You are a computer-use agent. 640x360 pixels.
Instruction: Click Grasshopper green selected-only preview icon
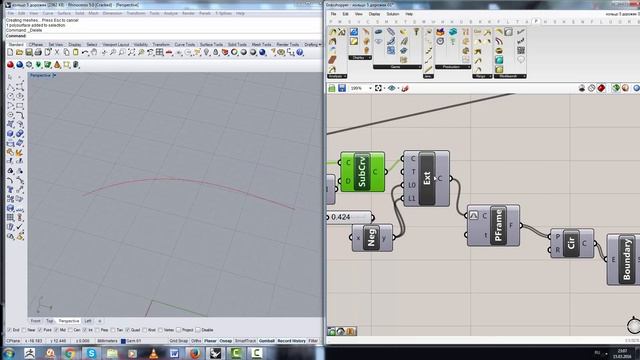pyautogui.click(x=616, y=88)
